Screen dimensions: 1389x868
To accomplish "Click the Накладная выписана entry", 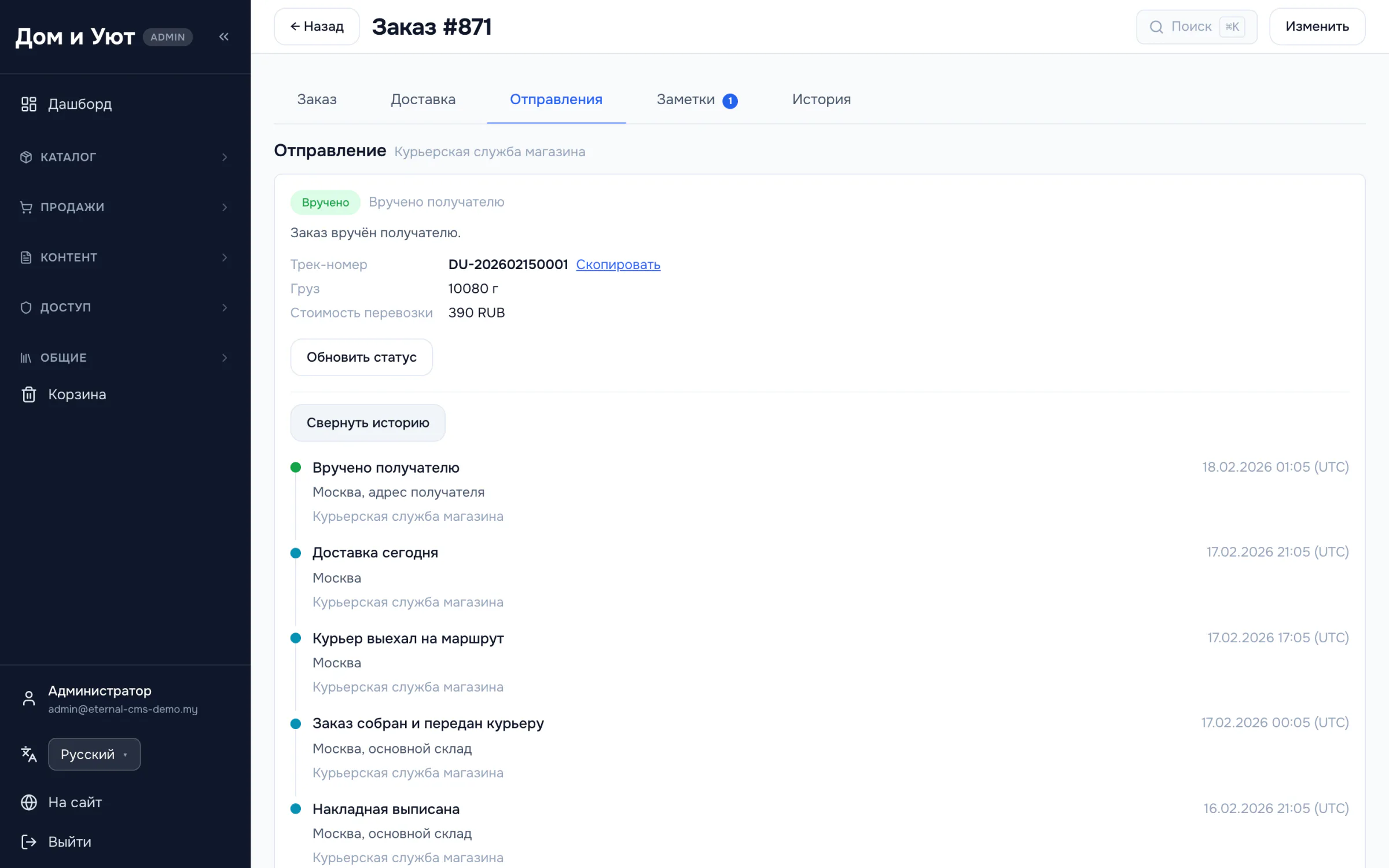I will click(386, 809).
